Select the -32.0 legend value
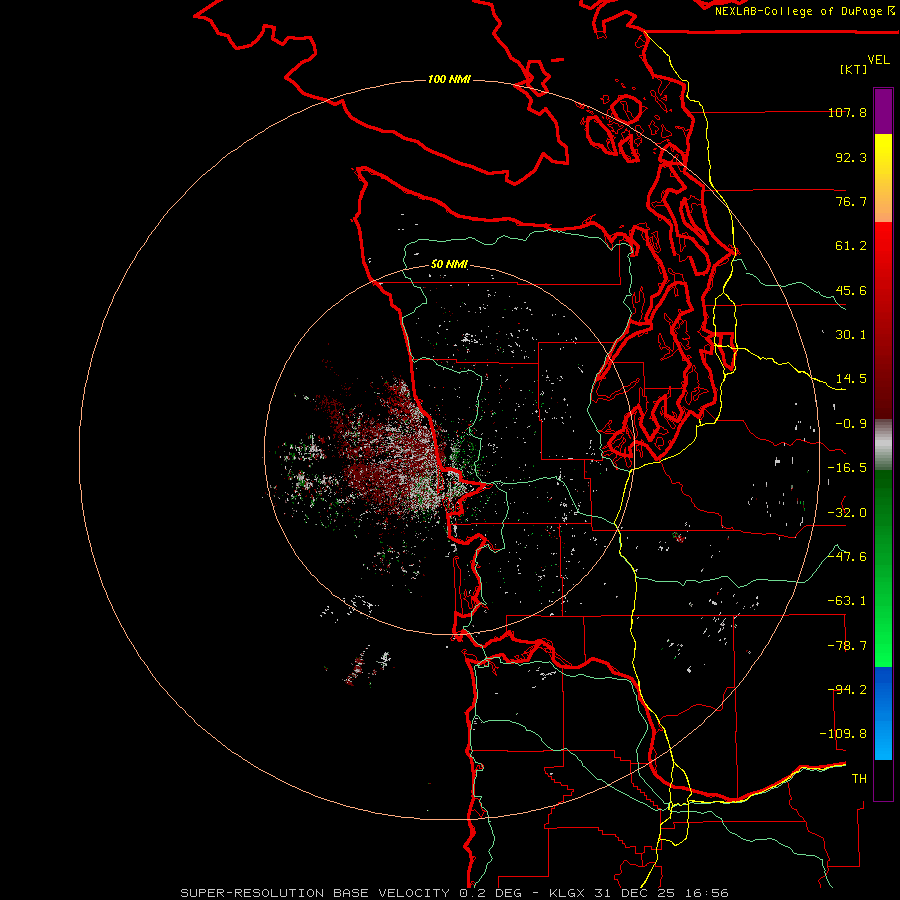This screenshot has height=900, width=900. point(847,513)
